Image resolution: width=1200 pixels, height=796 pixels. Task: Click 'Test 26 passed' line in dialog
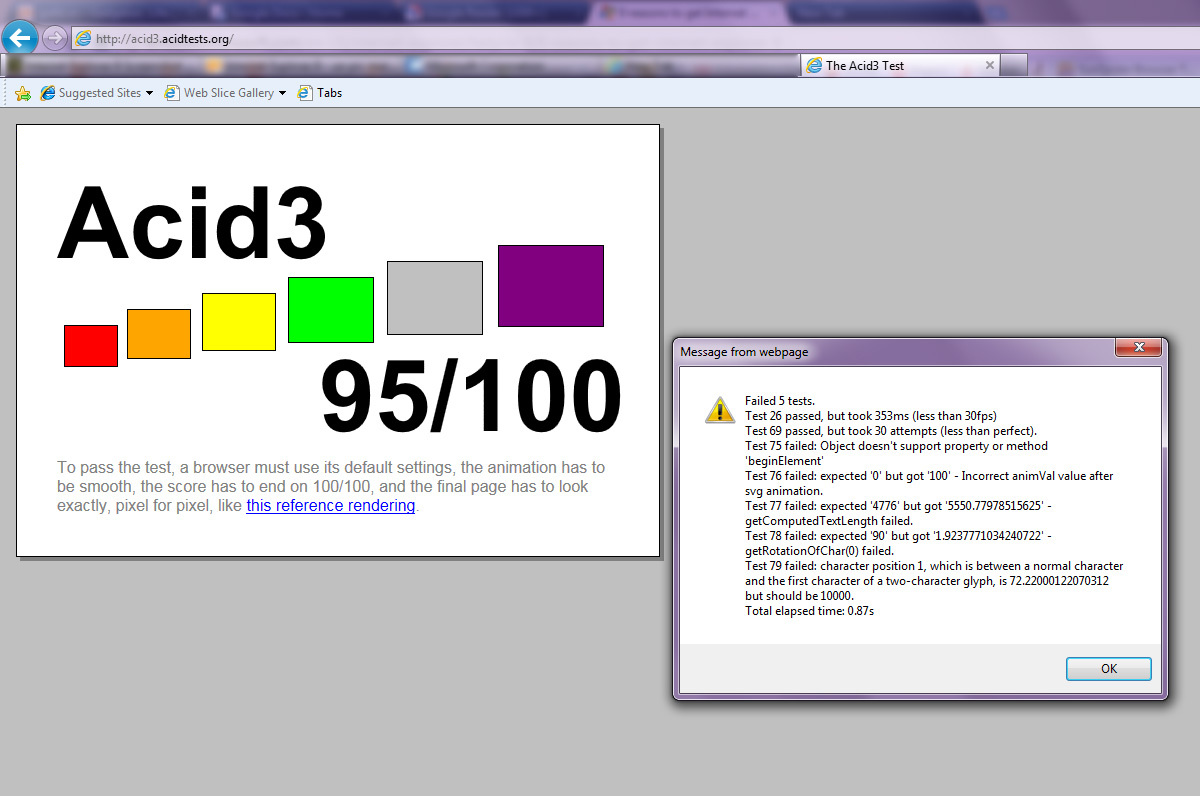coord(871,416)
